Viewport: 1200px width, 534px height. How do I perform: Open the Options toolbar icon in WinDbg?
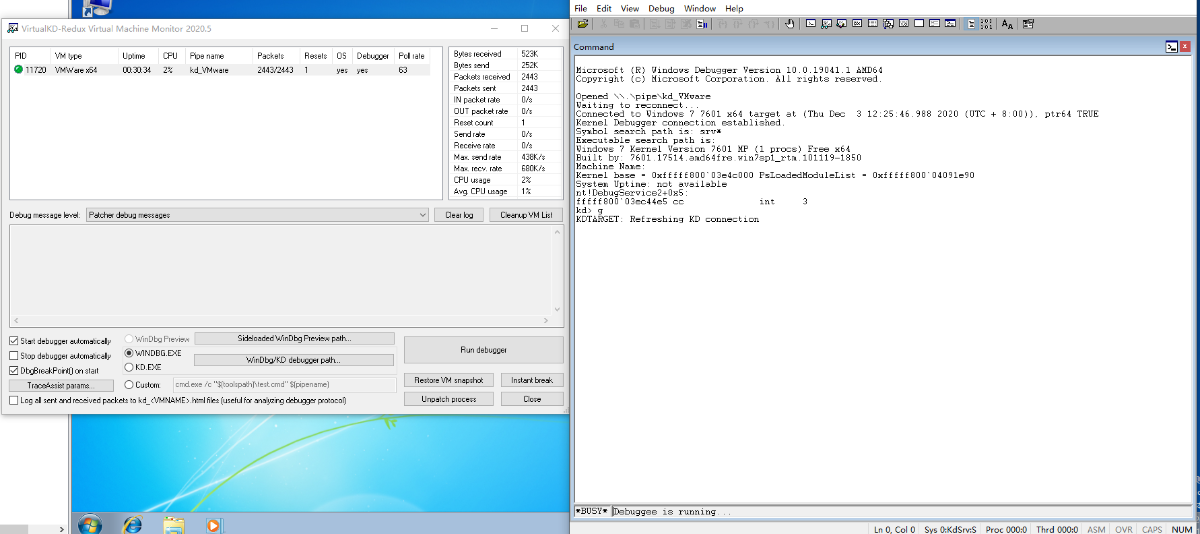coord(1028,24)
